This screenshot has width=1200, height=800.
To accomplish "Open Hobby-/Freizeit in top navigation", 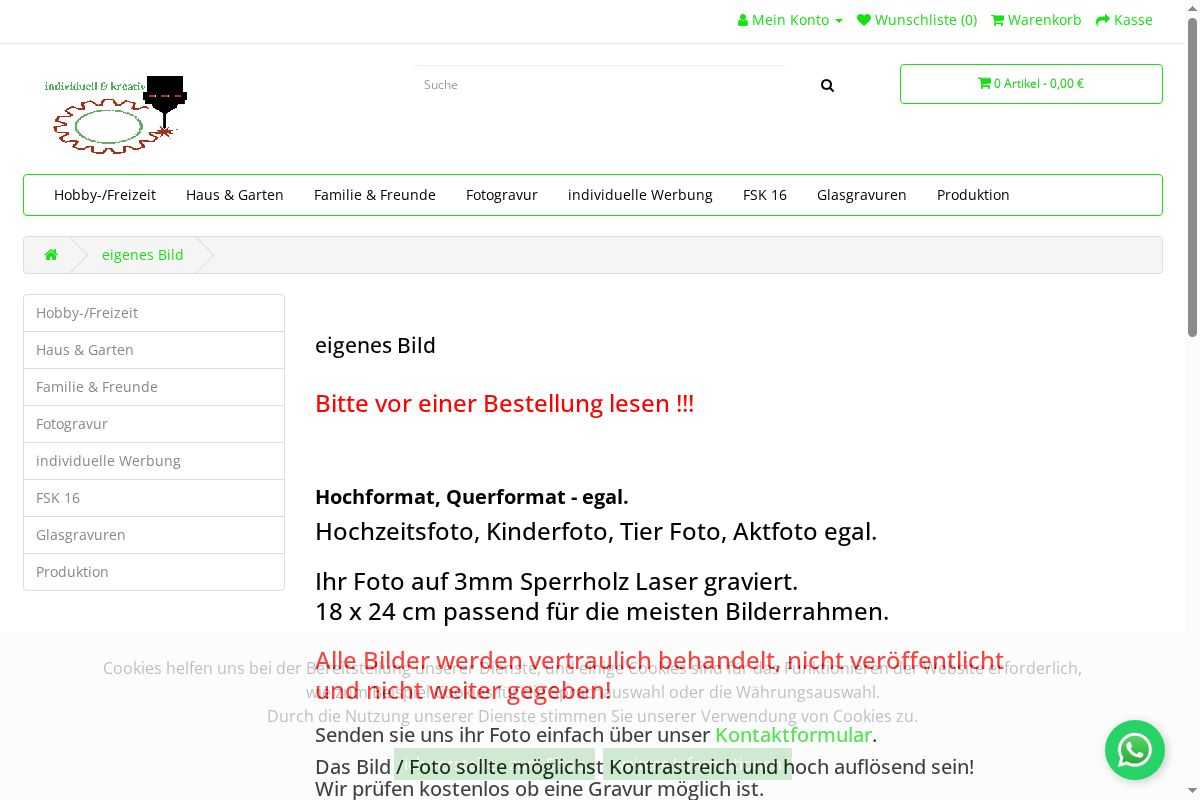I will (x=105, y=195).
